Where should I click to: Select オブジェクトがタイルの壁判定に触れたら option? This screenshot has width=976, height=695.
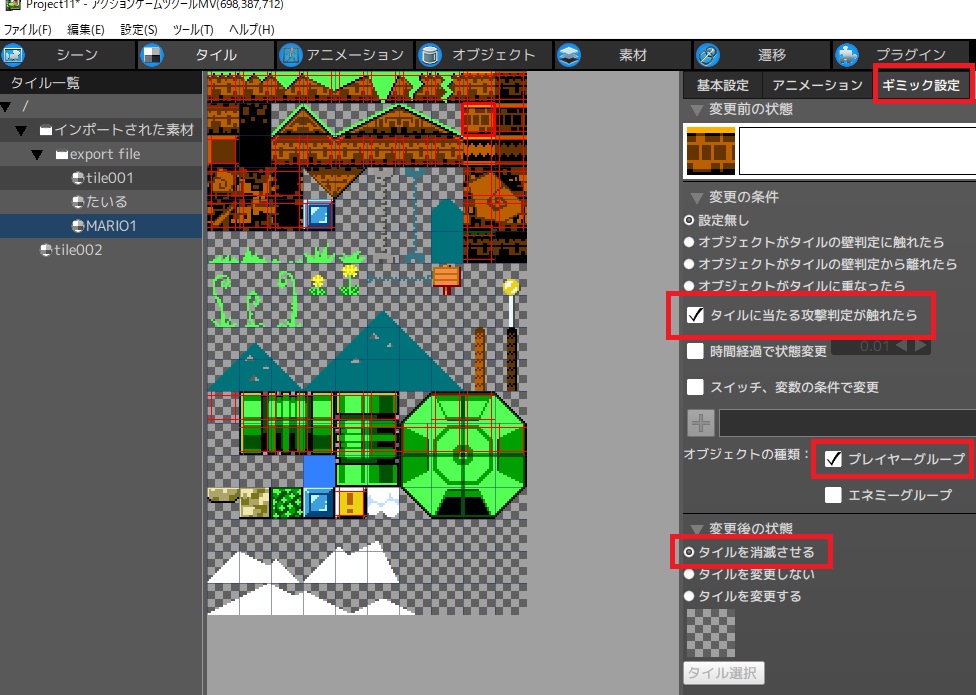[x=688, y=242]
